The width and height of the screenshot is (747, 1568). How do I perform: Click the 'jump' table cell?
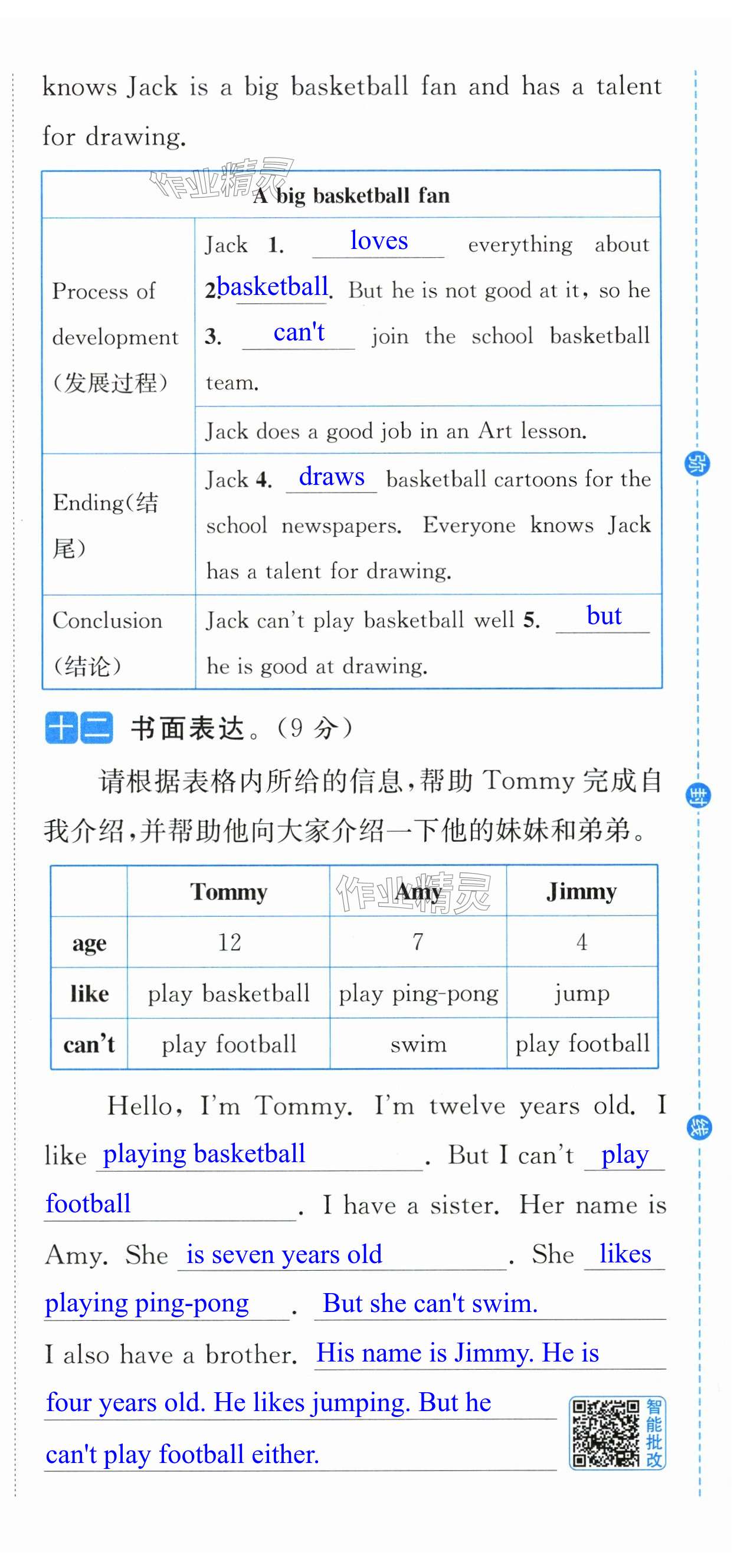[581, 995]
